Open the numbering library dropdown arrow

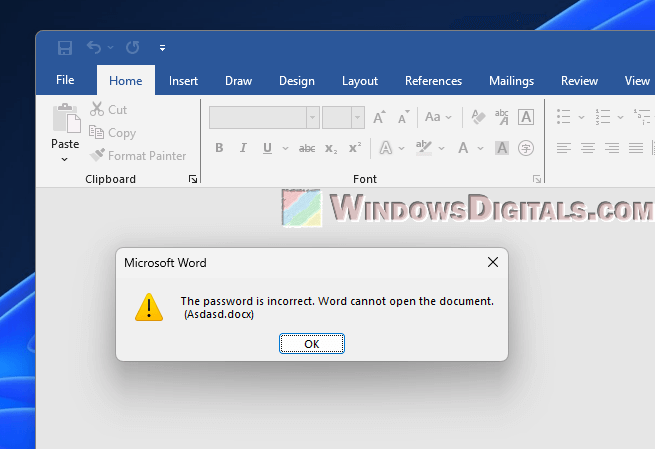[620, 117]
